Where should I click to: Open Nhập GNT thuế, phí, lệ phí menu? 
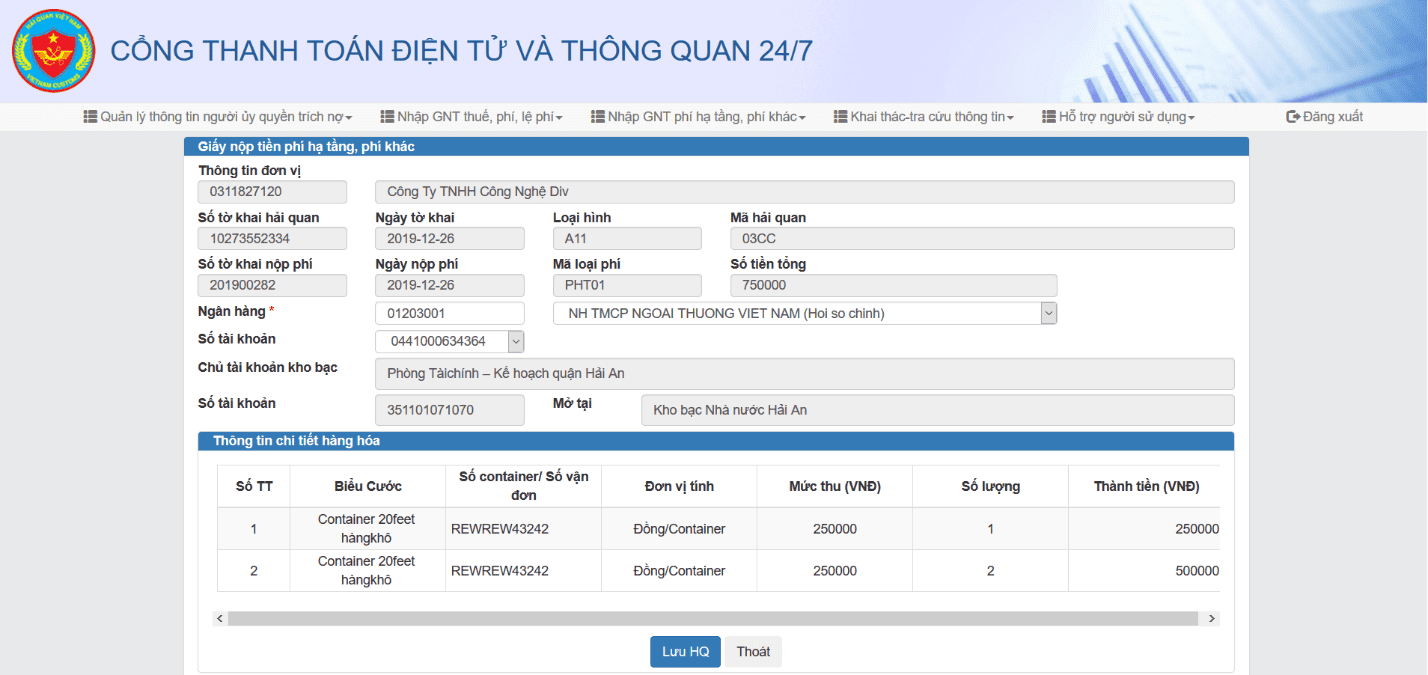pyautogui.click(x=472, y=117)
